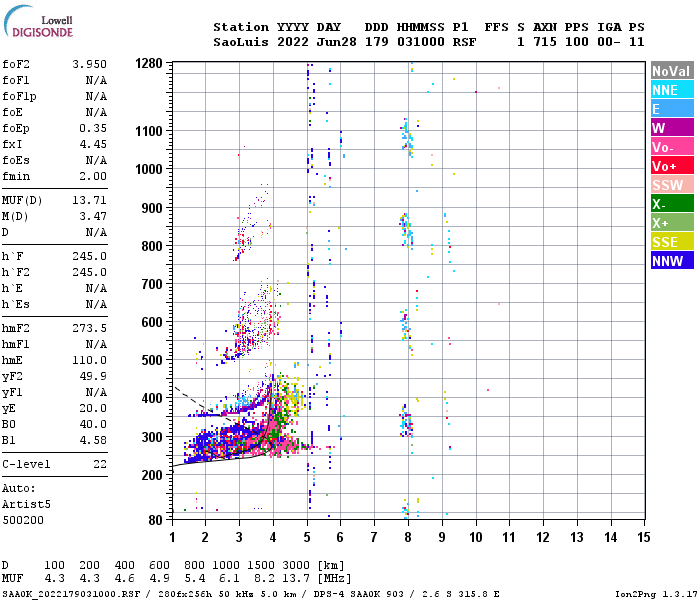Click the foF2 value 3.950
The image size is (700, 600).
[90, 64]
